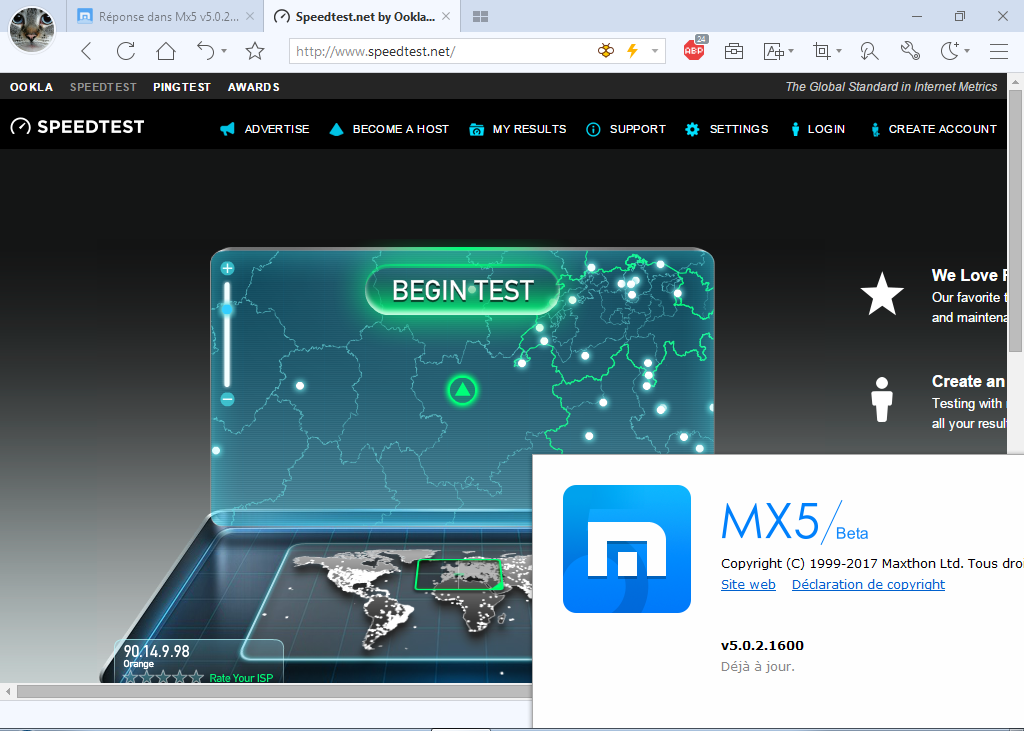The width and height of the screenshot is (1024, 731).
Task: Open the SPEEDTEST top nav item
Action: [103, 87]
